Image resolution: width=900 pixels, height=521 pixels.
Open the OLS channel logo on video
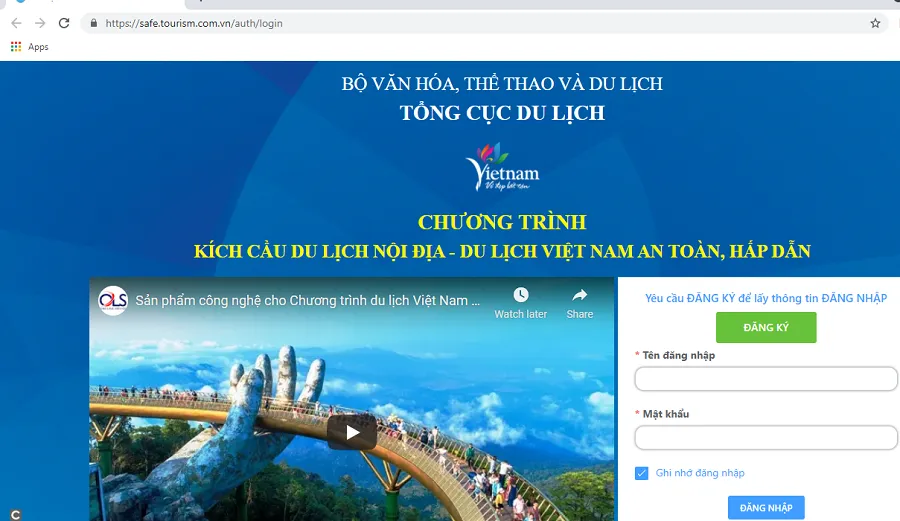click(x=113, y=300)
